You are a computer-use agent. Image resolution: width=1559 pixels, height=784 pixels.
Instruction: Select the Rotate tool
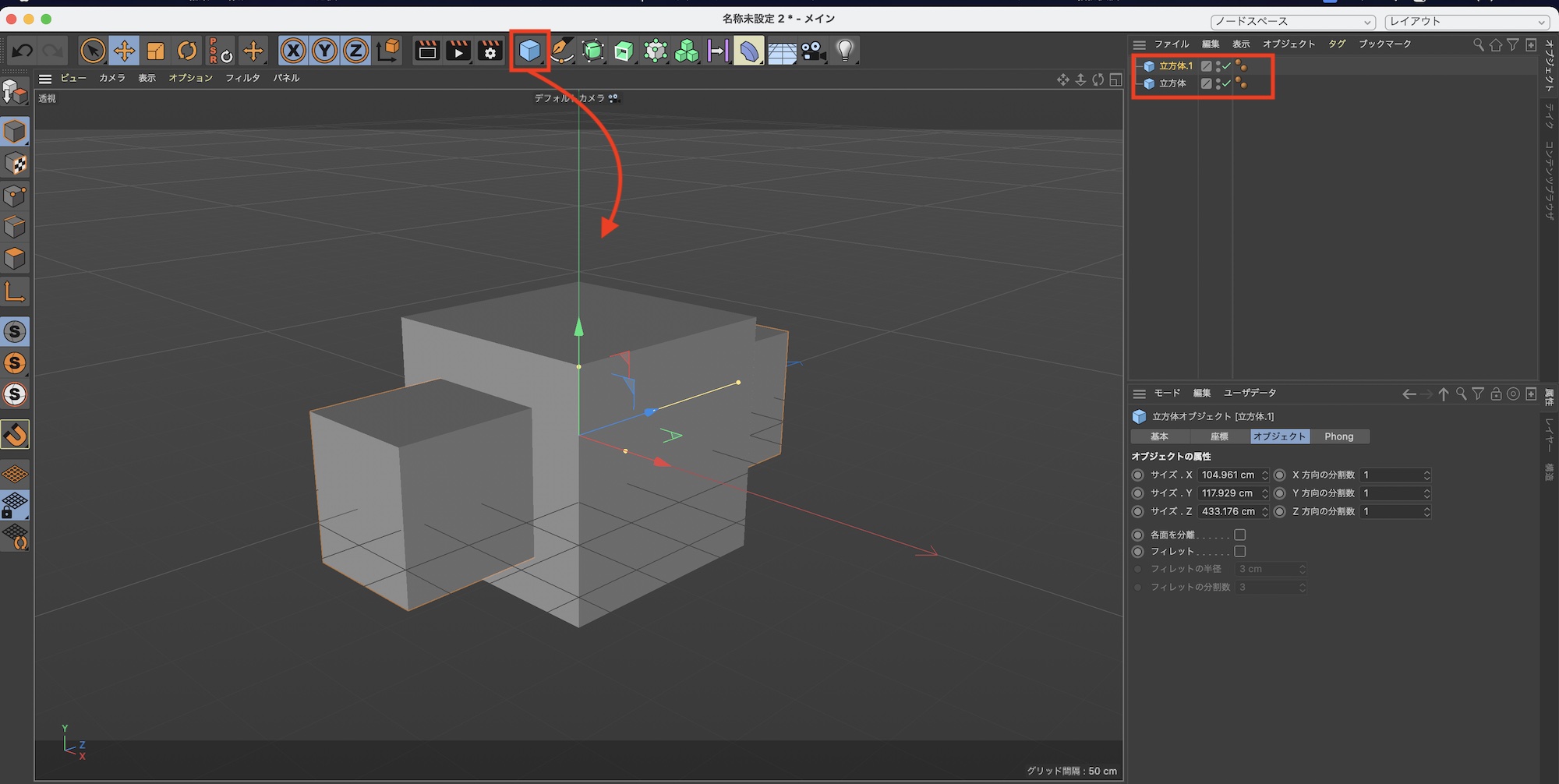point(187,51)
